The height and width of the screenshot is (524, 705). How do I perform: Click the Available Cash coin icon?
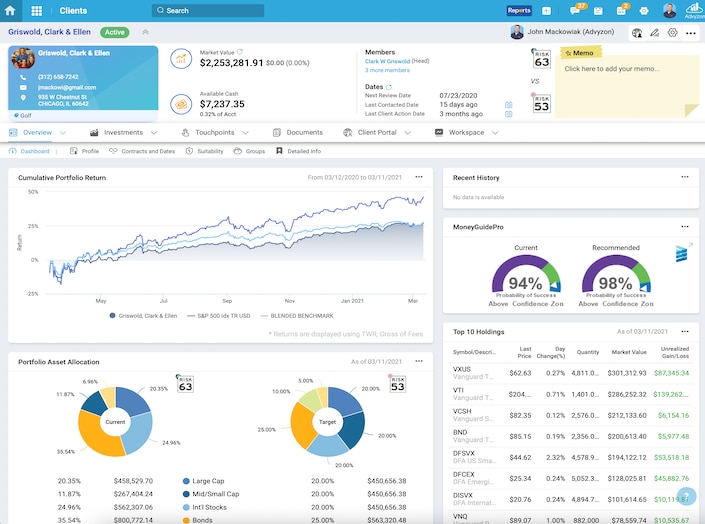coord(181,104)
